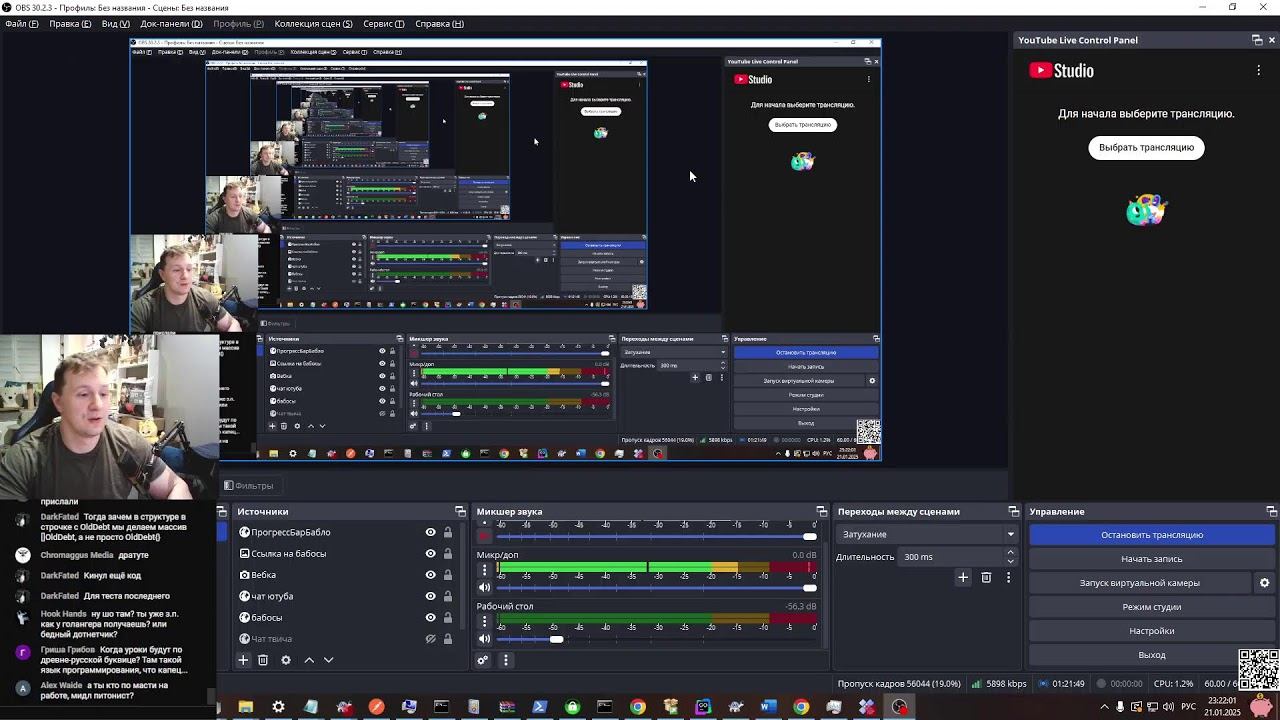Delete selected source with the trash icon
The height and width of the screenshot is (720, 1280).
[x=263, y=660]
